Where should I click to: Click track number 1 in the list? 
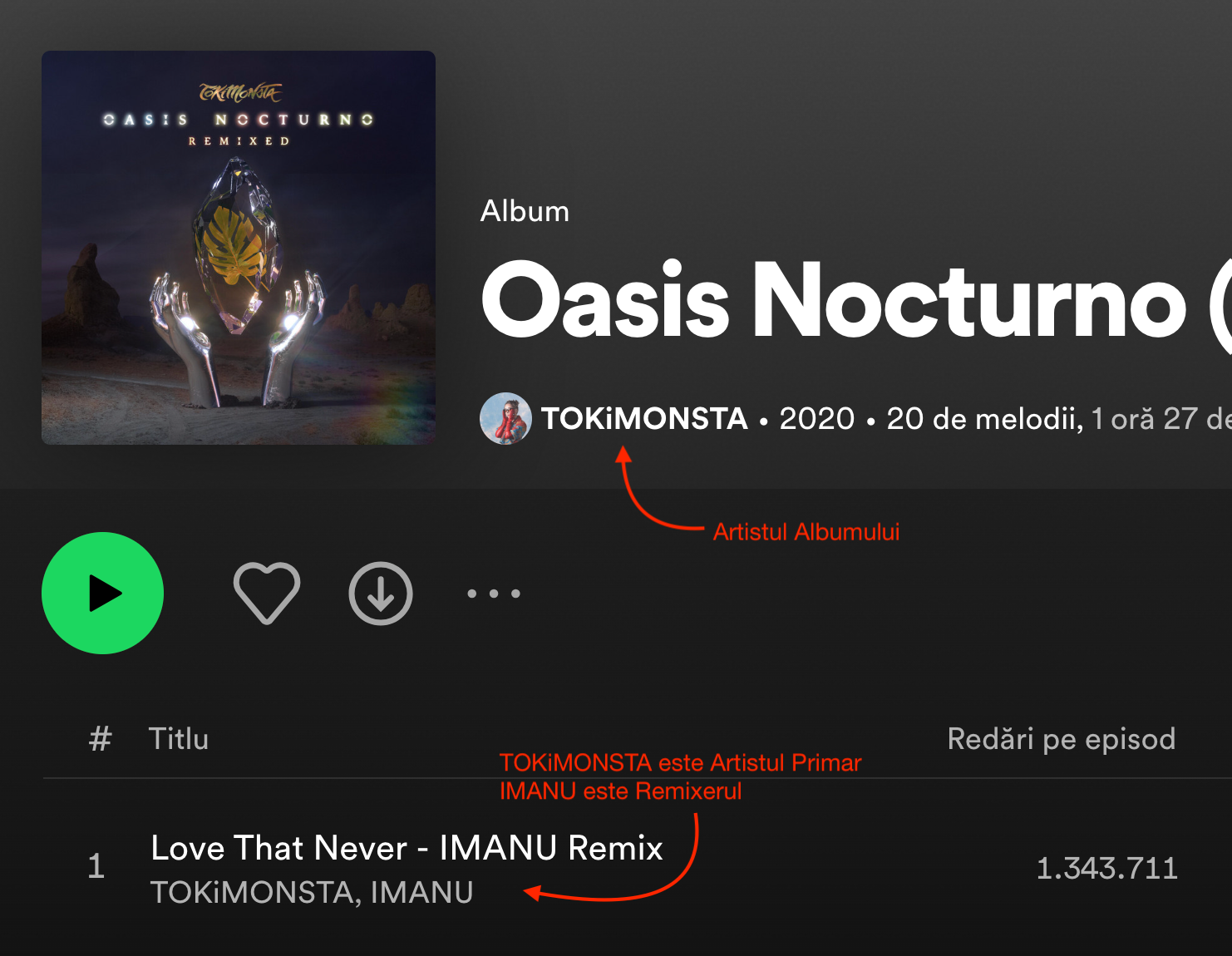click(96, 866)
